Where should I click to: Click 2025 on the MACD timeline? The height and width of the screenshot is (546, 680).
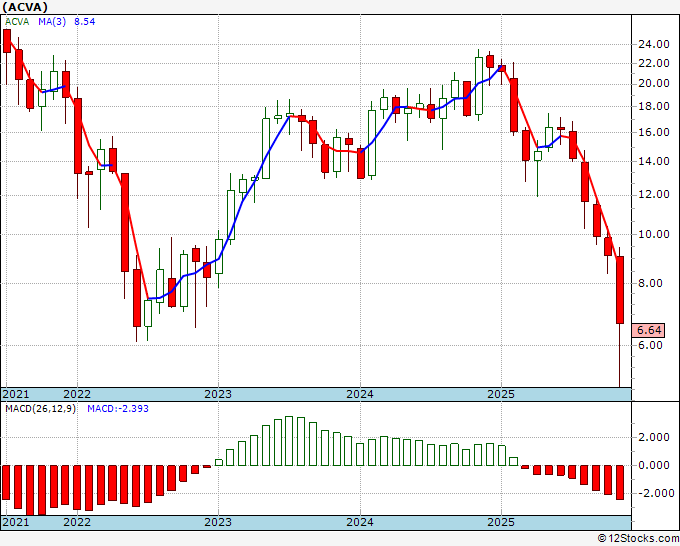(501, 522)
